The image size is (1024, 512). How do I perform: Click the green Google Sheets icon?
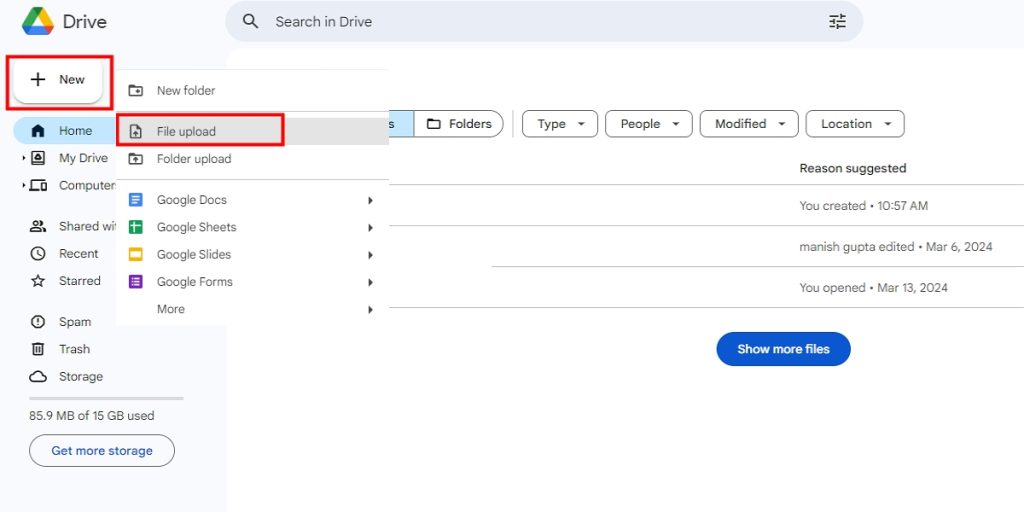click(135, 227)
